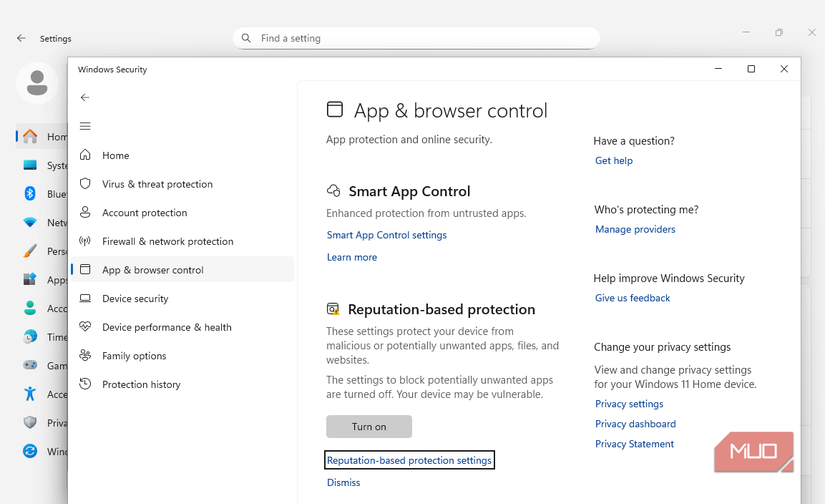Screen dimensions: 825x504
Task: Click the Device performance & health heart icon
Action: [85, 327]
